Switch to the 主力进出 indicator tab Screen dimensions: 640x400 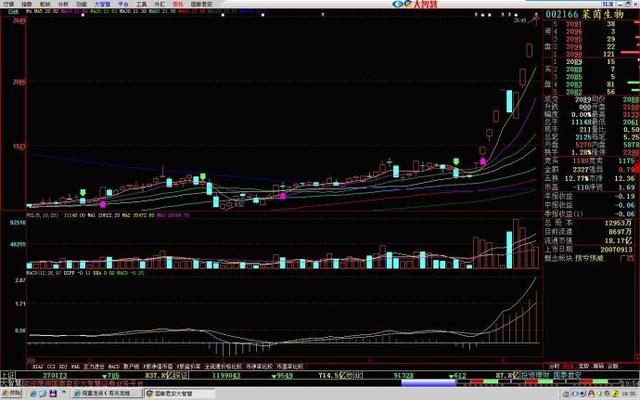94,367
